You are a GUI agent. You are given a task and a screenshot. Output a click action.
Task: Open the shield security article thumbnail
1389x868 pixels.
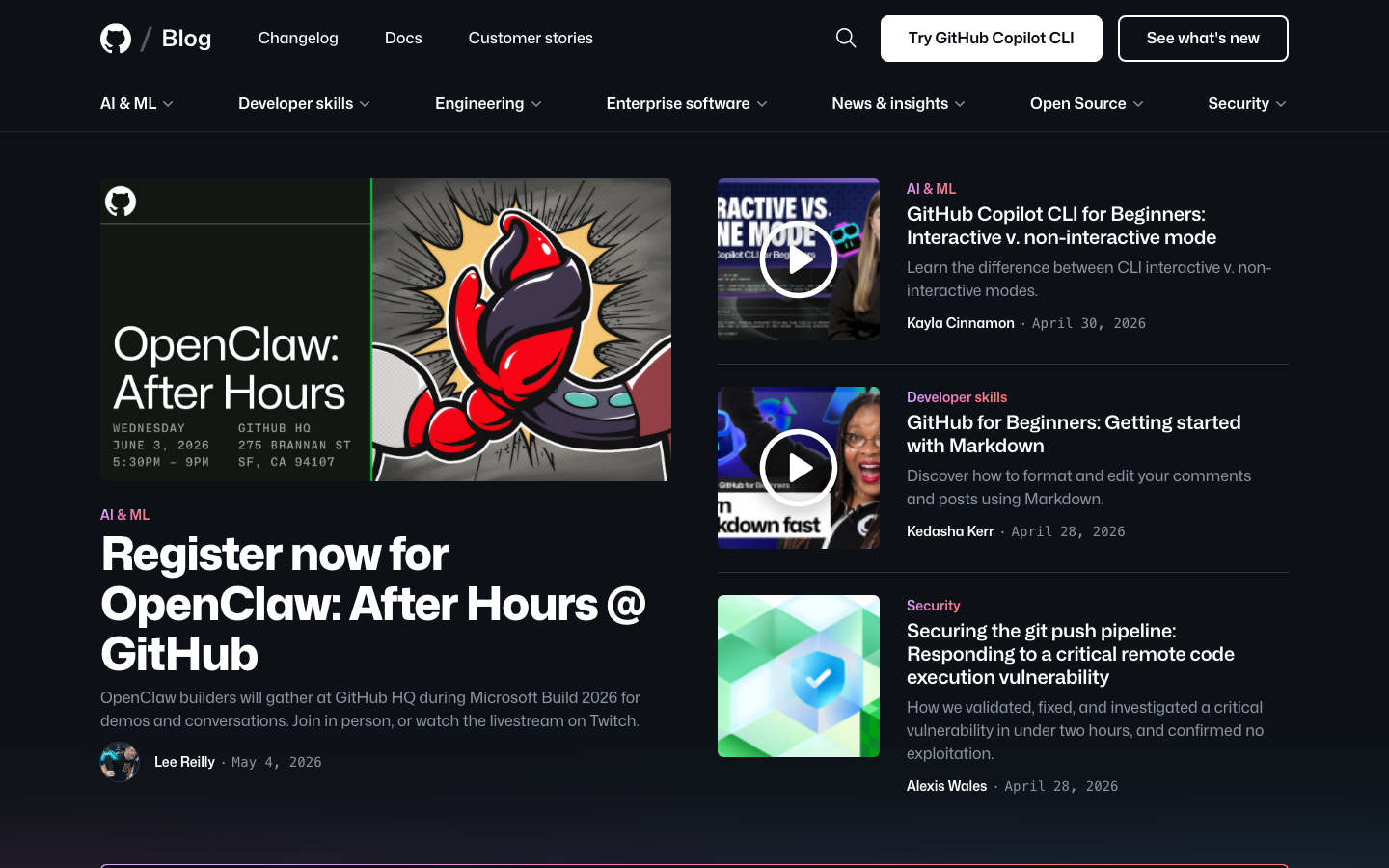tap(799, 676)
